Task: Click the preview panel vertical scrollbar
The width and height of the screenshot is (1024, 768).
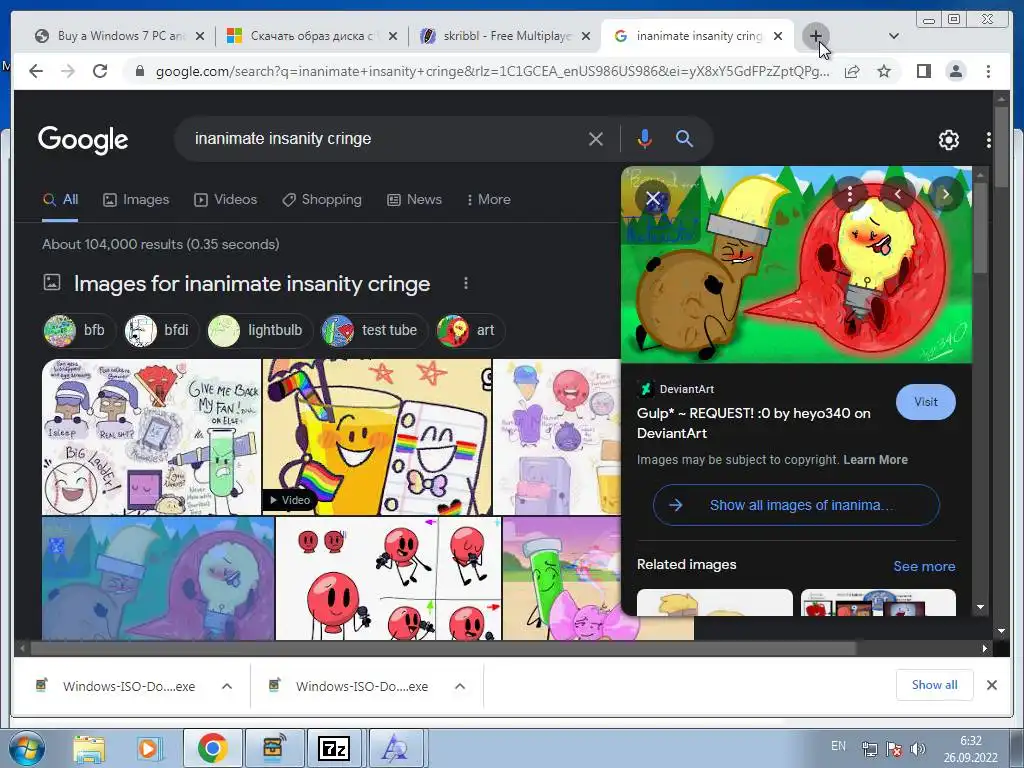Action: click(x=980, y=229)
